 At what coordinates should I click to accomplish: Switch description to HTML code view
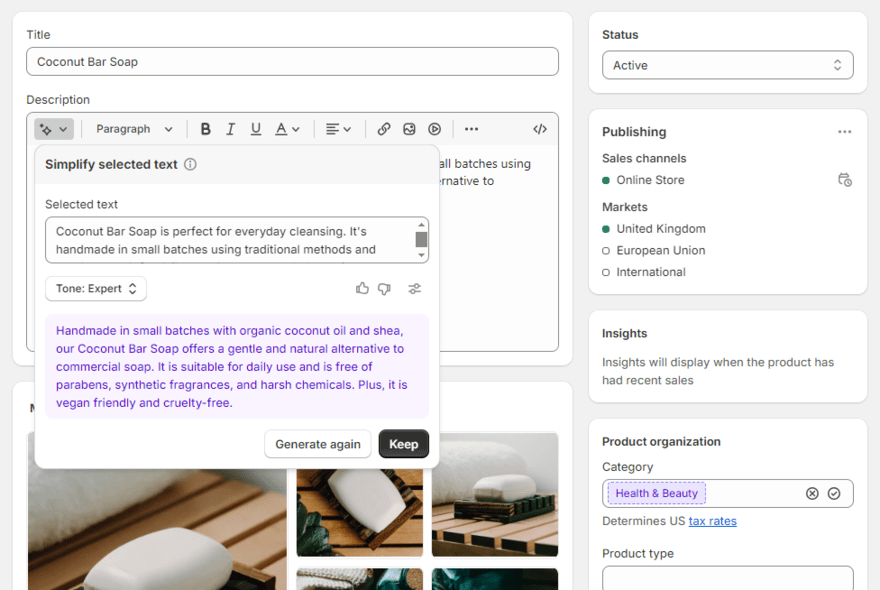540,128
